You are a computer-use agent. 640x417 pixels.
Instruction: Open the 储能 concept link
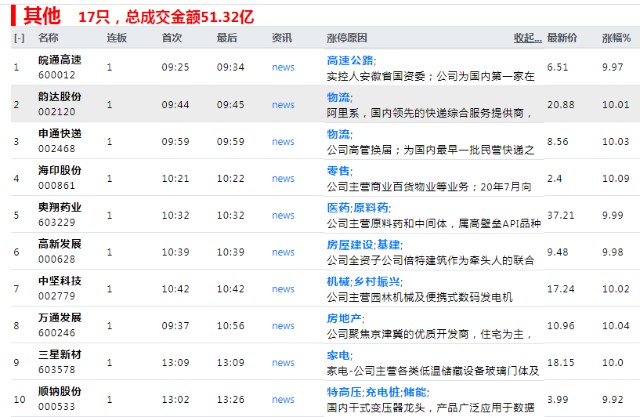415,392
